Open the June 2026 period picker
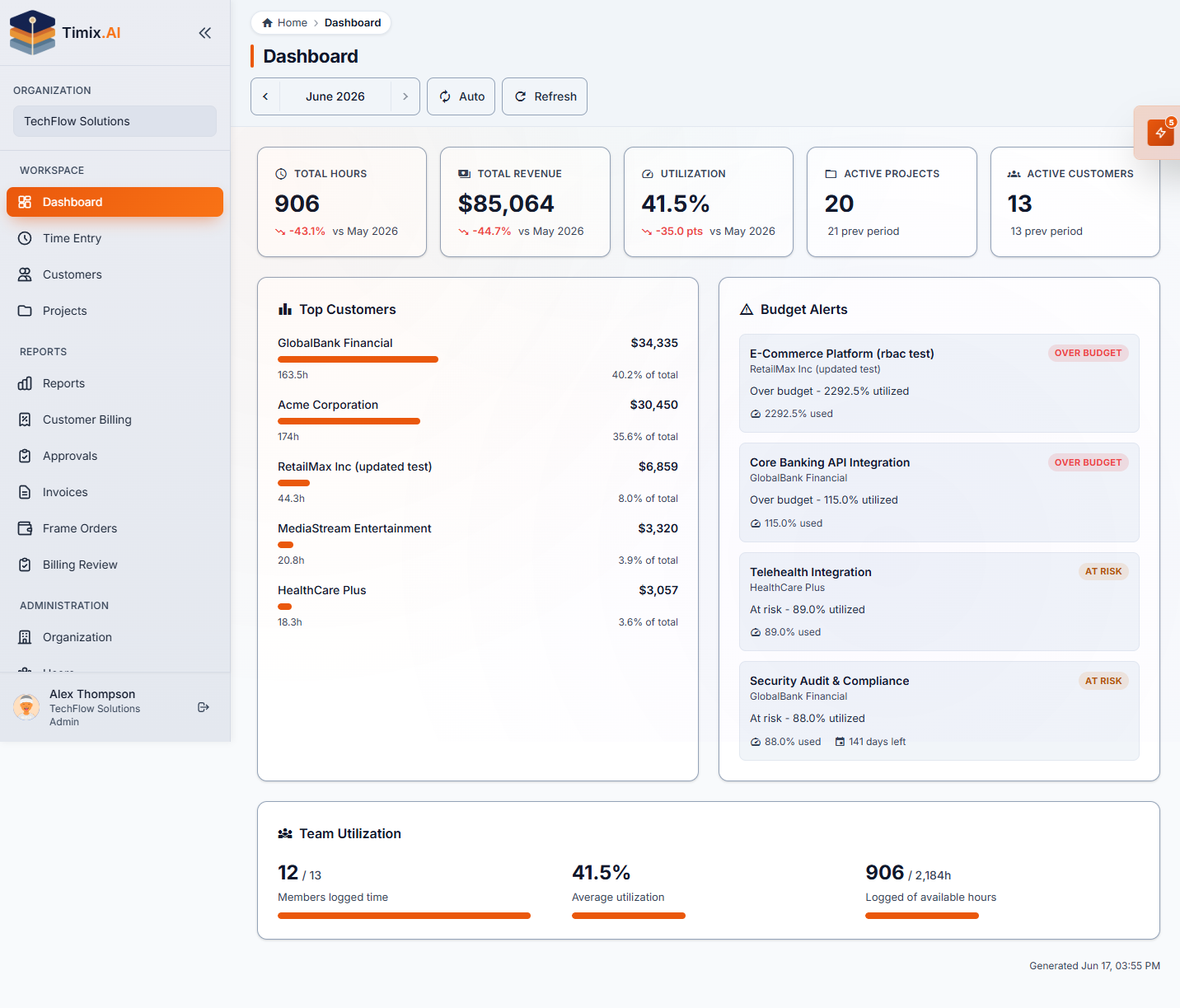The width and height of the screenshot is (1180, 1008). [x=335, y=96]
